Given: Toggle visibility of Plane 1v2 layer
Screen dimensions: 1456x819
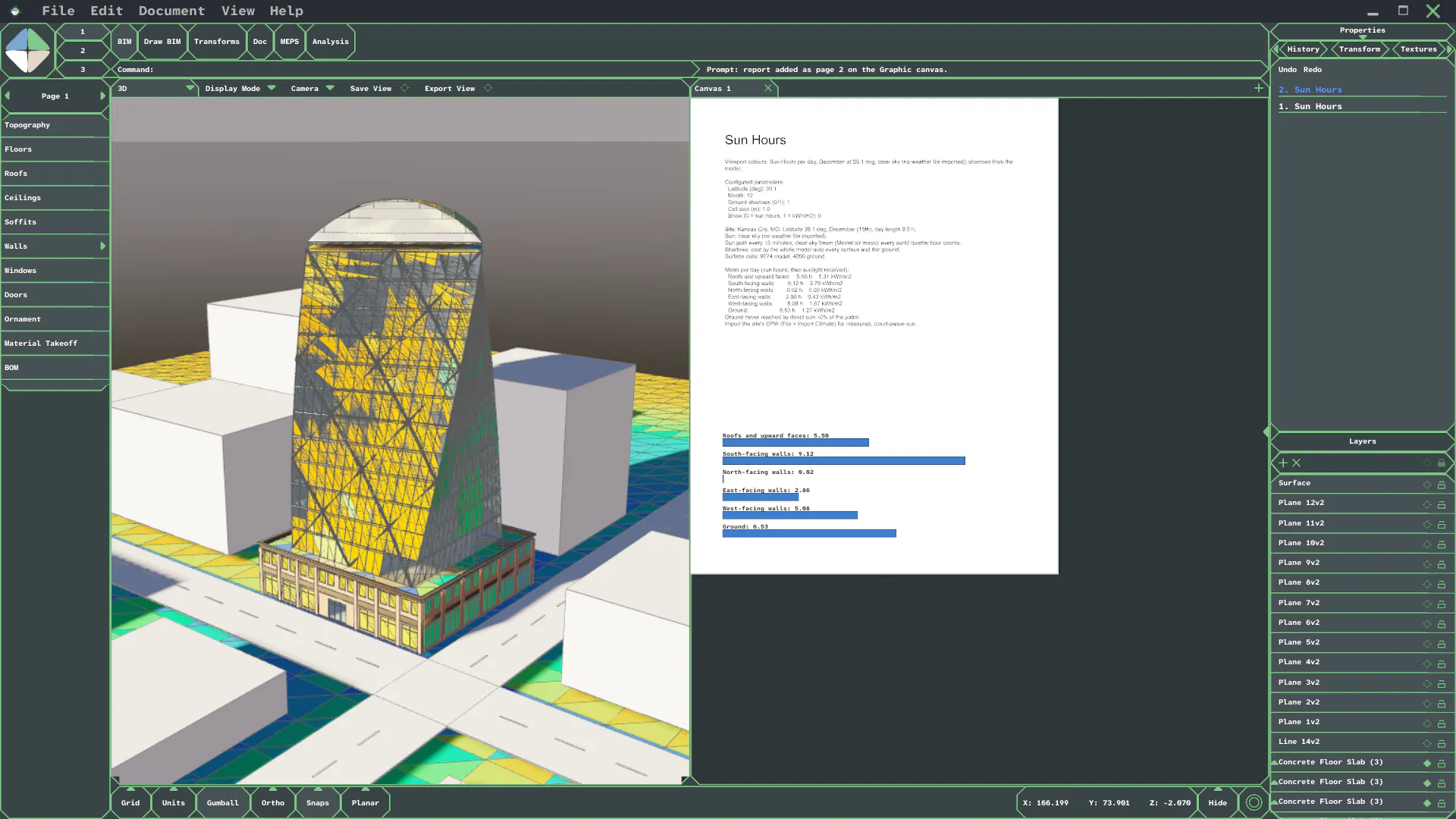Looking at the screenshot, I should (1427, 723).
